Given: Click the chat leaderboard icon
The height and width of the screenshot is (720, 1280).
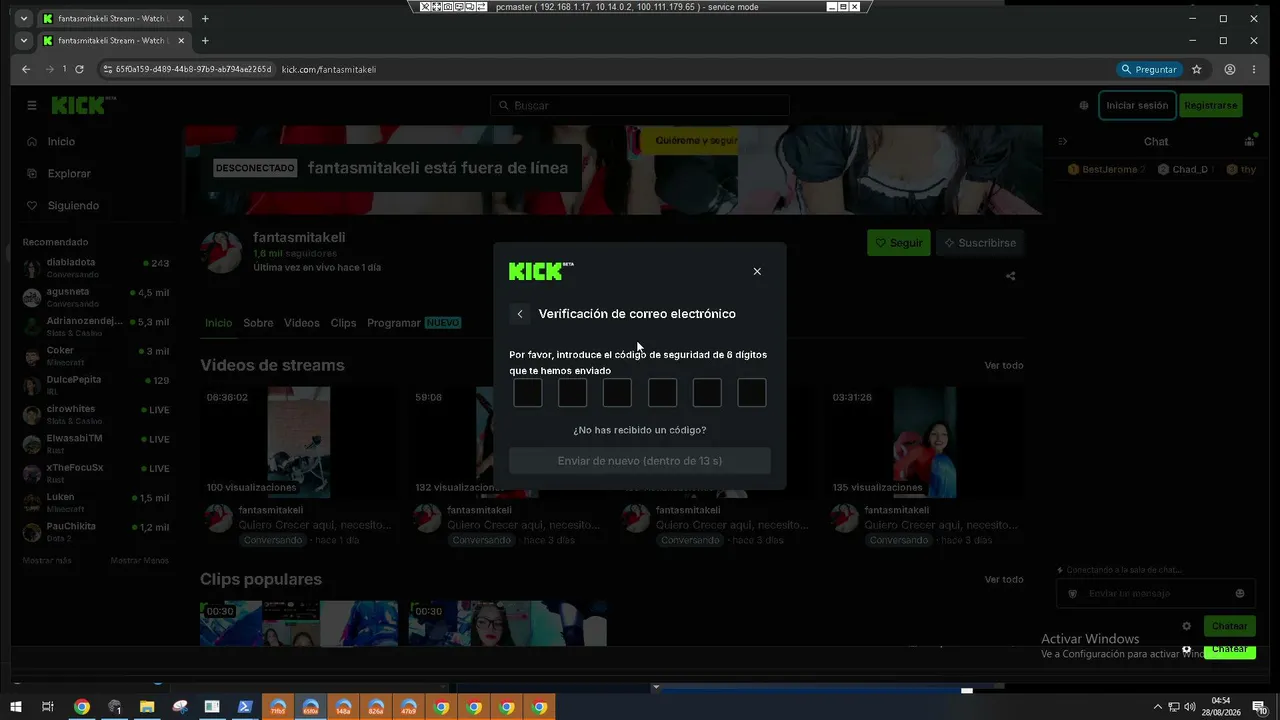Looking at the screenshot, I should point(1249,142).
